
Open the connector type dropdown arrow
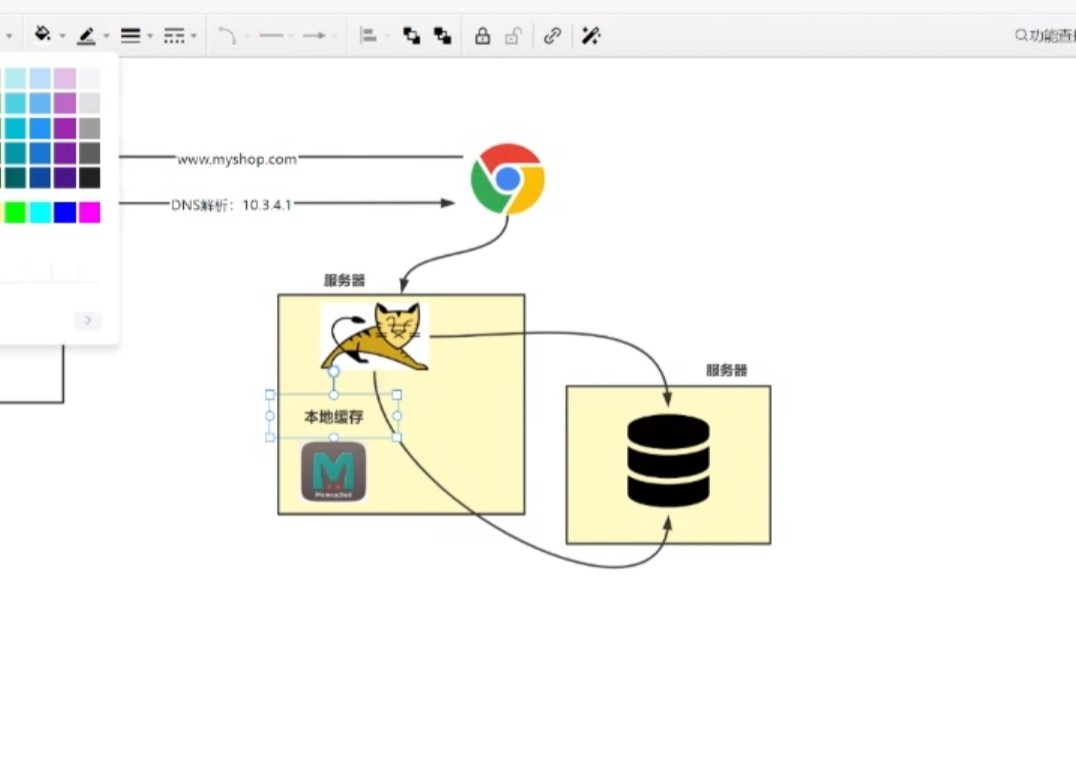[246, 36]
